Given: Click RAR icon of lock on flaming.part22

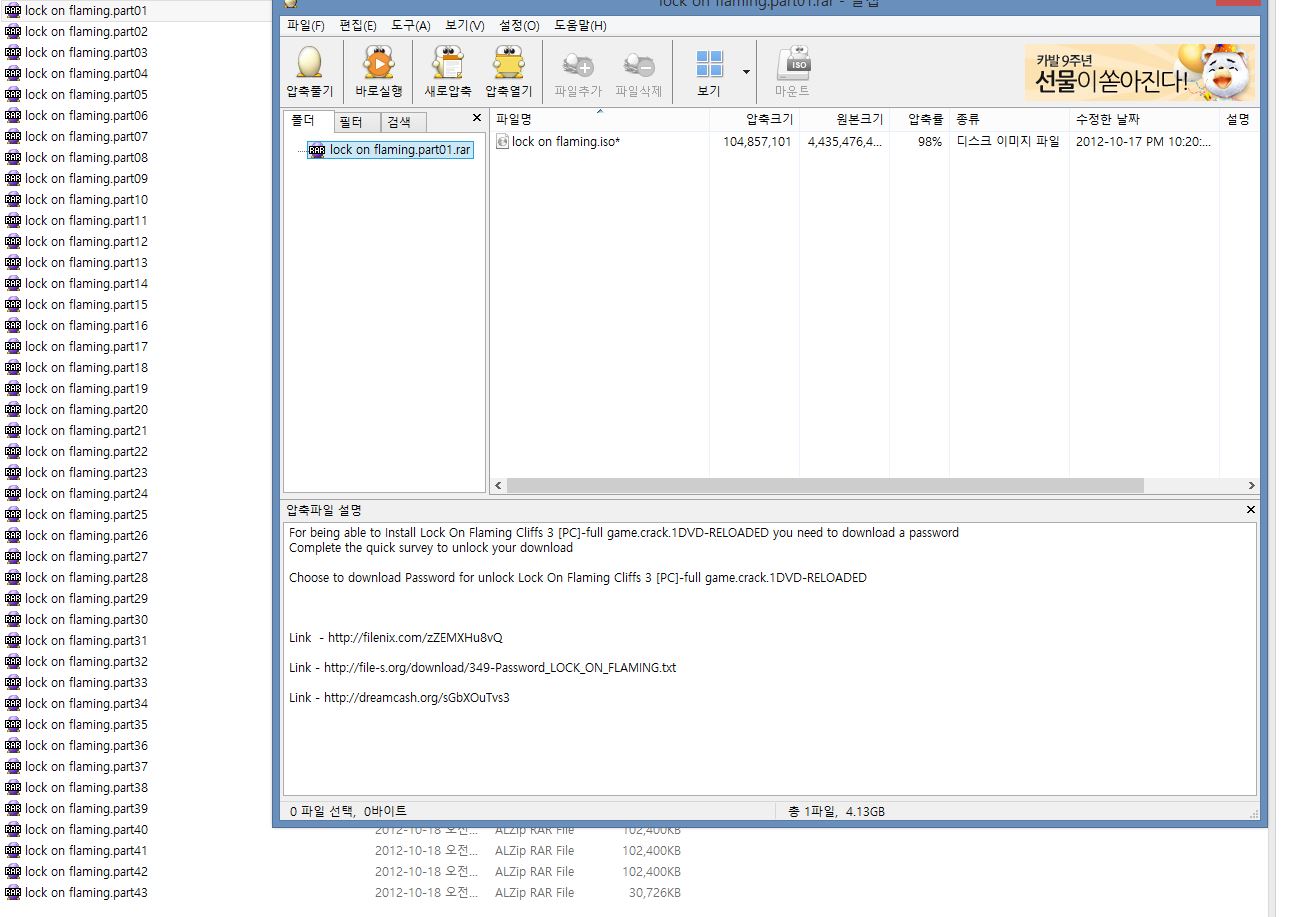Looking at the screenshot, I should click(x=13, y=452).
